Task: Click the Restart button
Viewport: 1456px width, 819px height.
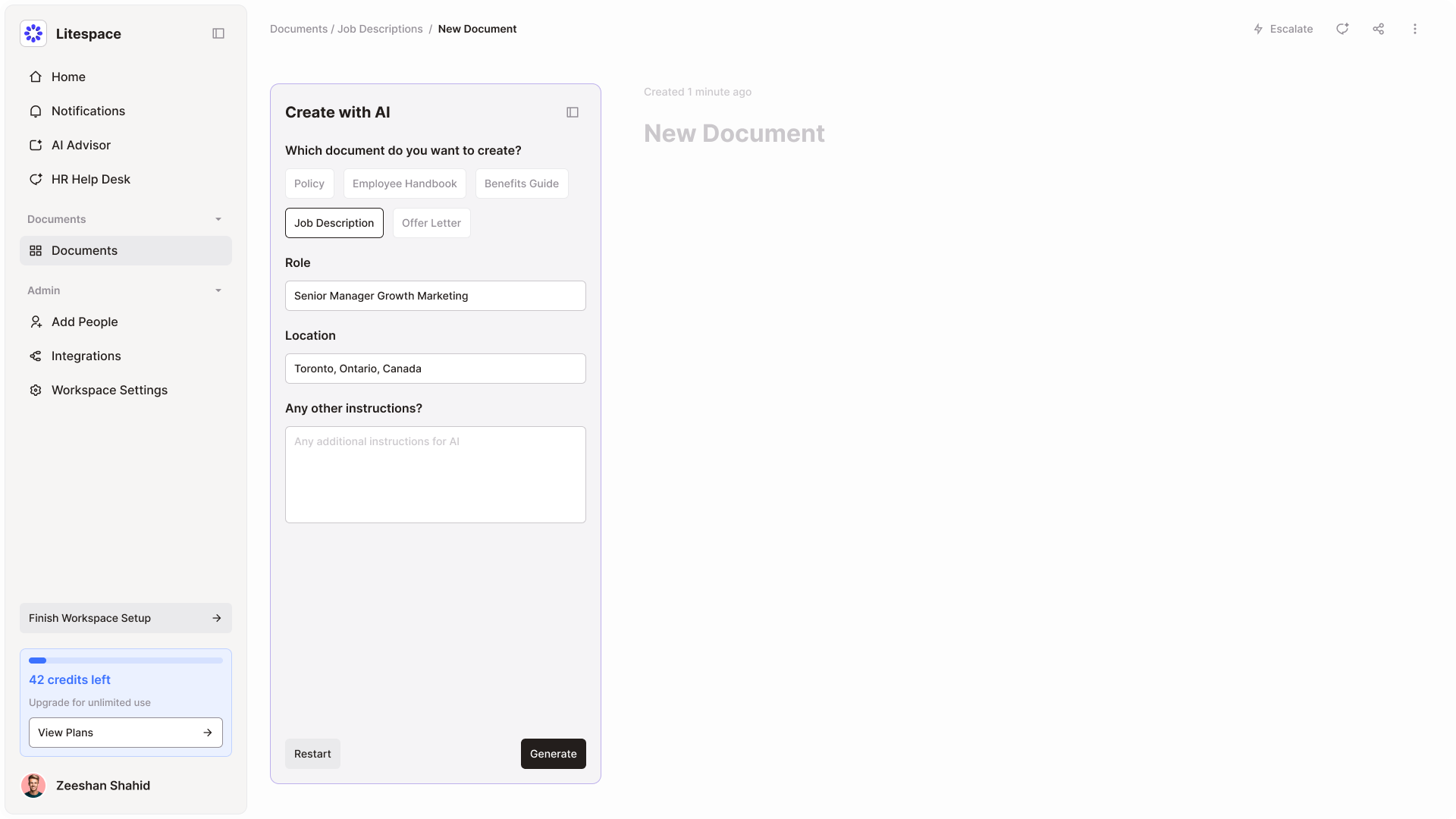Action: pos(312,754)
